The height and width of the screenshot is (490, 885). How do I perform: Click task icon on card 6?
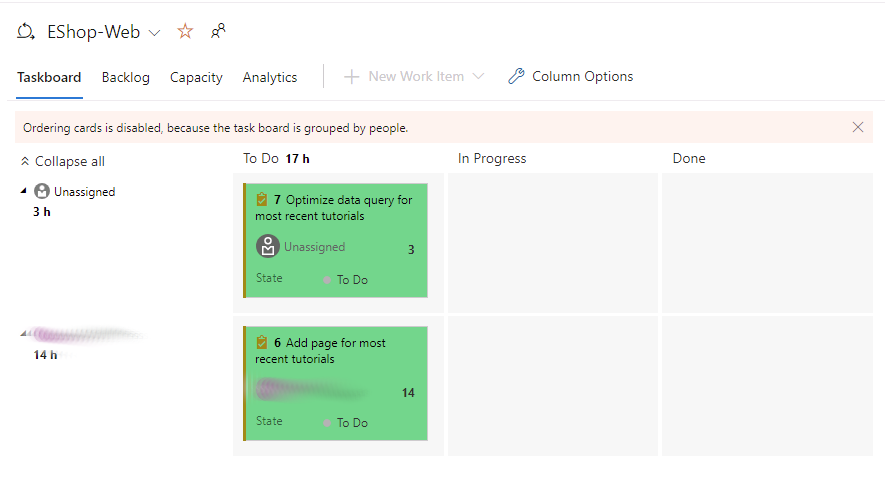[x=262, y=343]
